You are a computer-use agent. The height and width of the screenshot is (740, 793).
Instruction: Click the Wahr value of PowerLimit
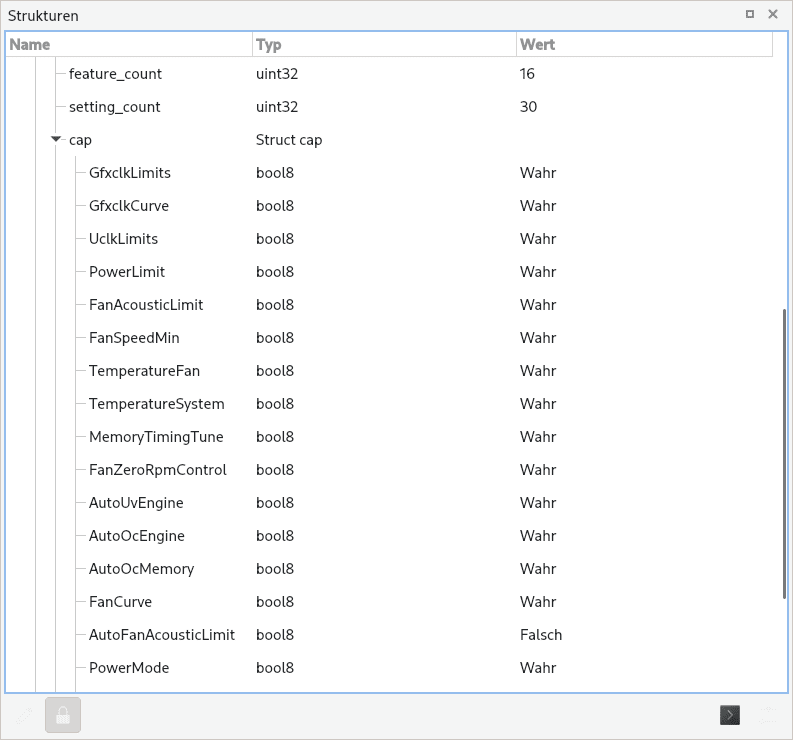pos(538,272)
